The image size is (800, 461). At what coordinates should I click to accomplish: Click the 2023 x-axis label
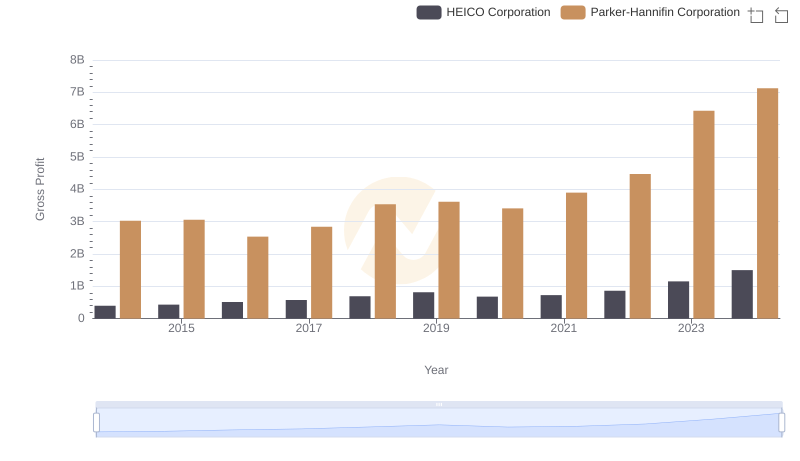click(x=691, y=328)
